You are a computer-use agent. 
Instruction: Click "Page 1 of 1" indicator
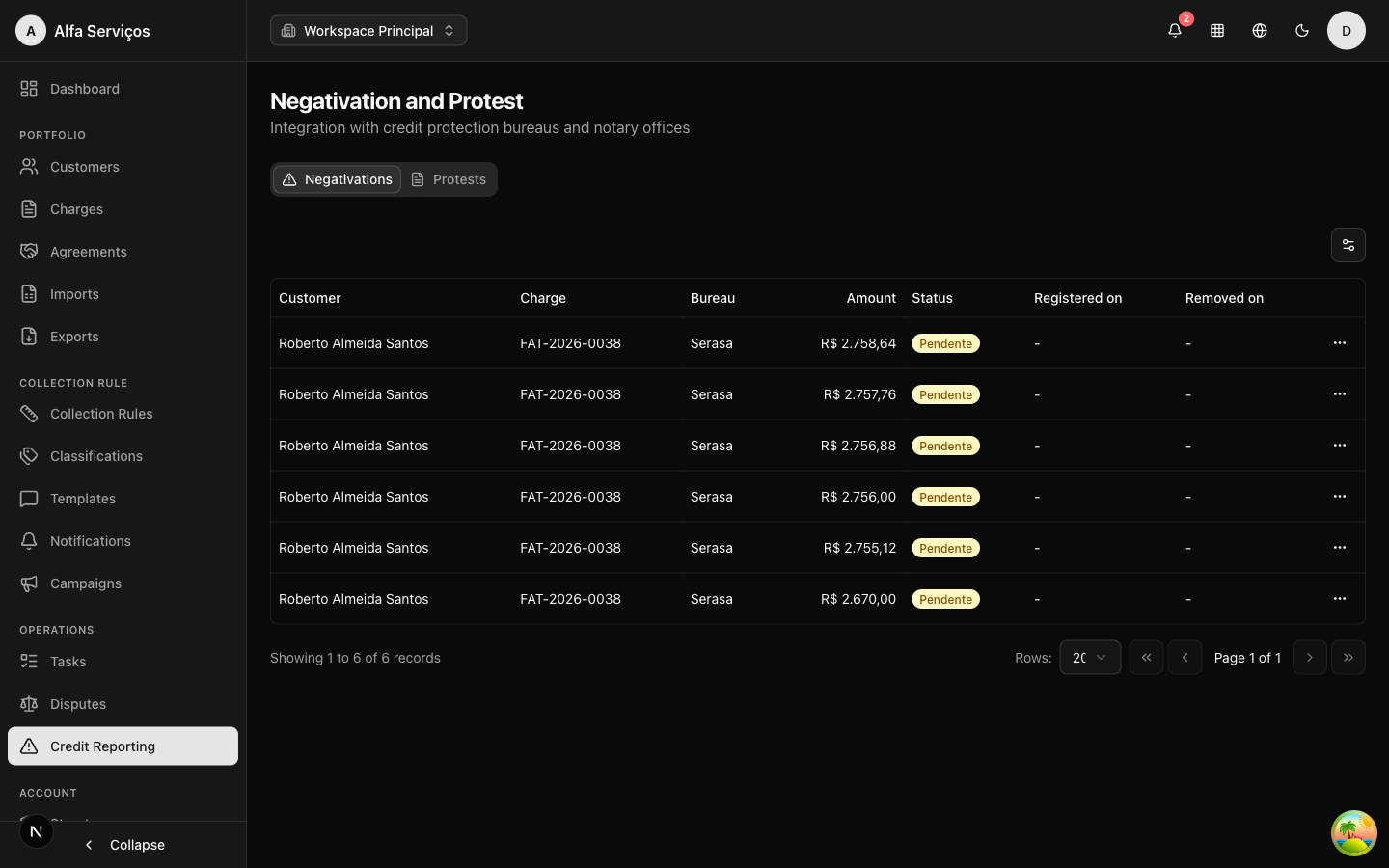coord(1247,658)
